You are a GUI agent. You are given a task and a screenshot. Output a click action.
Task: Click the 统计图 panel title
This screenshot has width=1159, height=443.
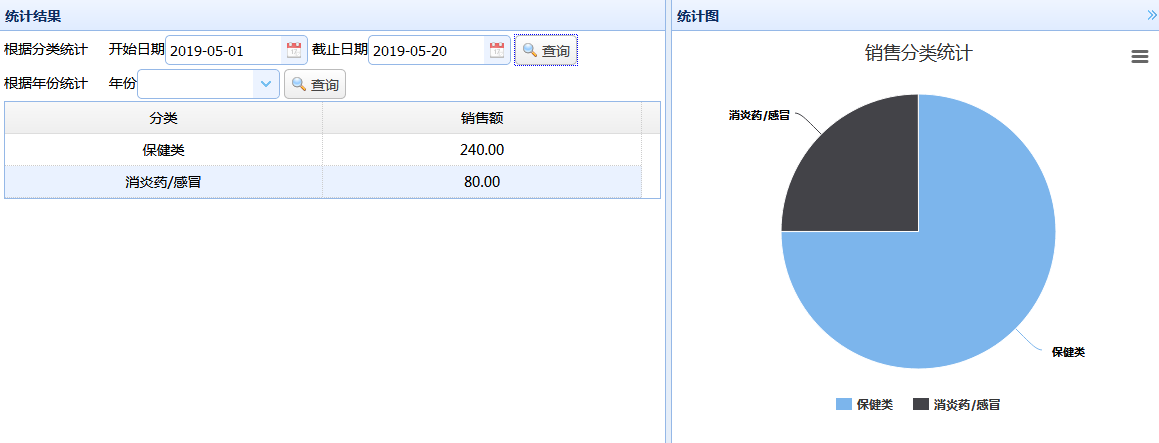(698, 16)
